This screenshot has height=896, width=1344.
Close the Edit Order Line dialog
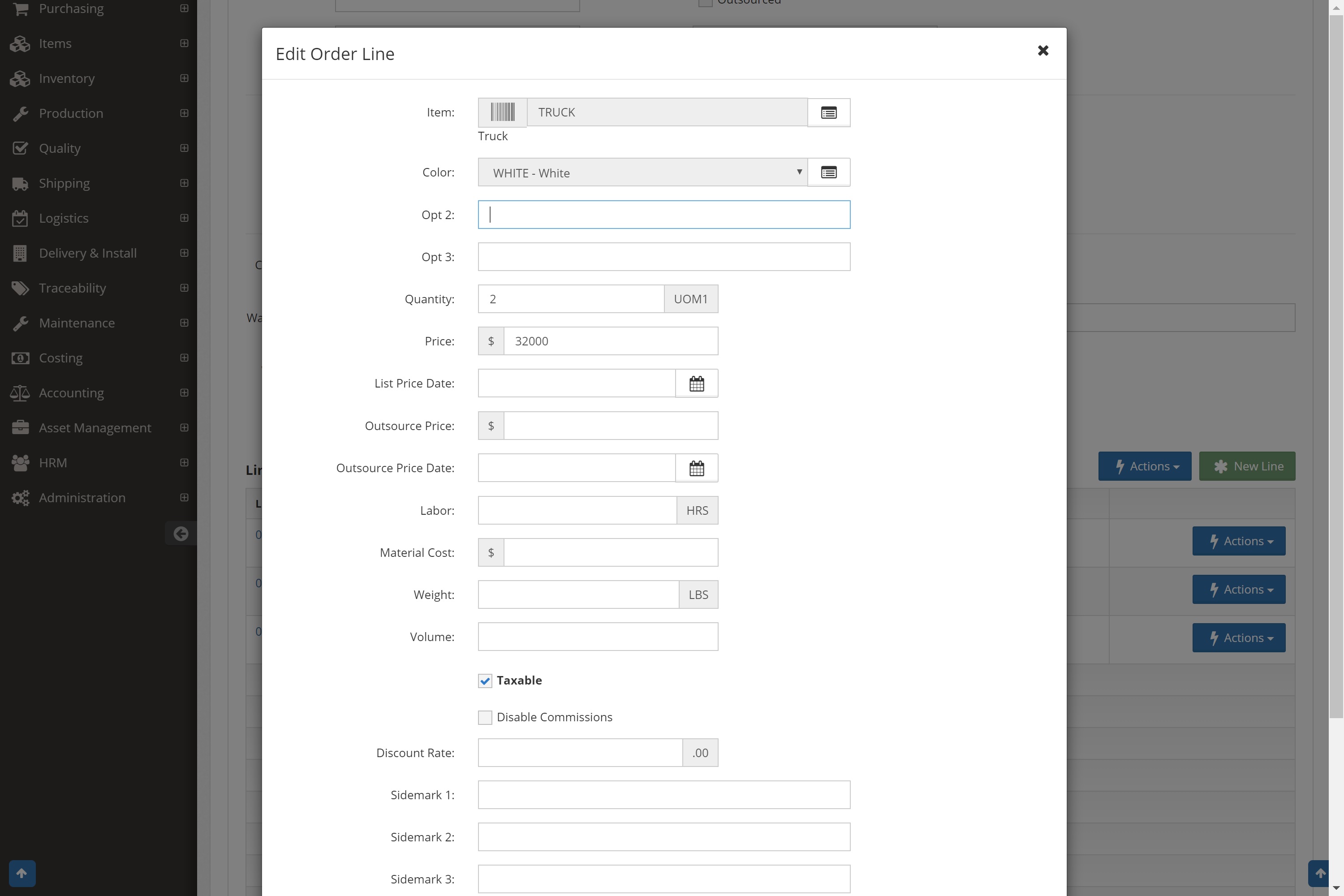pos(1043,51)
